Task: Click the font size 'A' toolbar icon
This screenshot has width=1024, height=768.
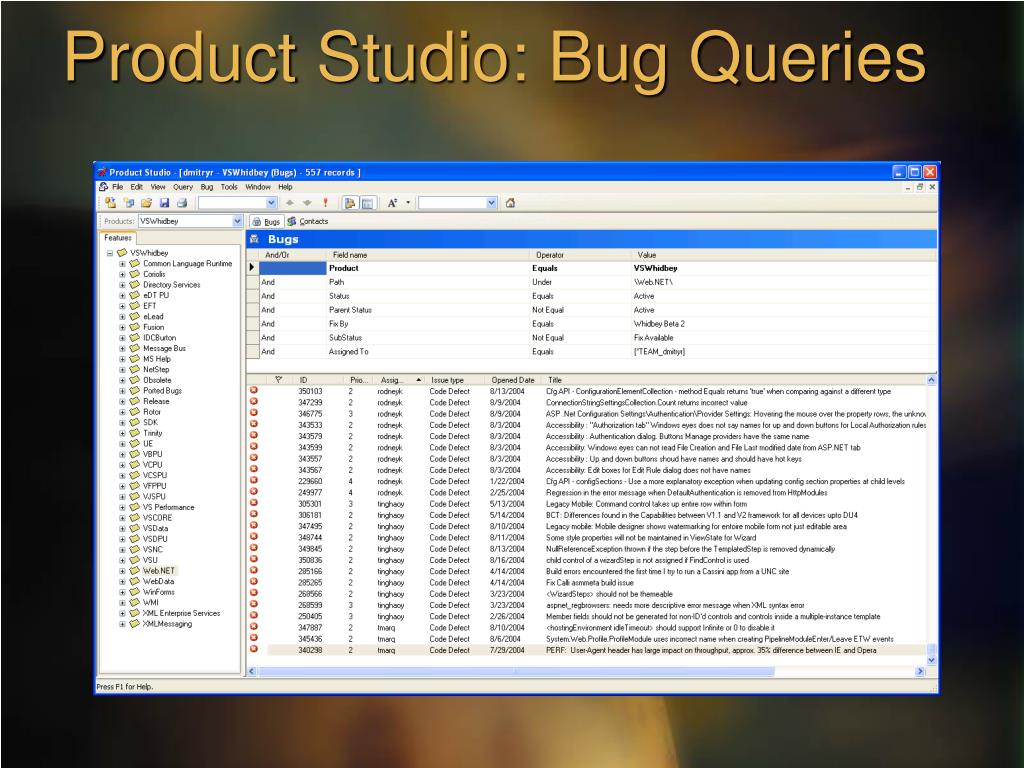Action: [x=392, y=203]
